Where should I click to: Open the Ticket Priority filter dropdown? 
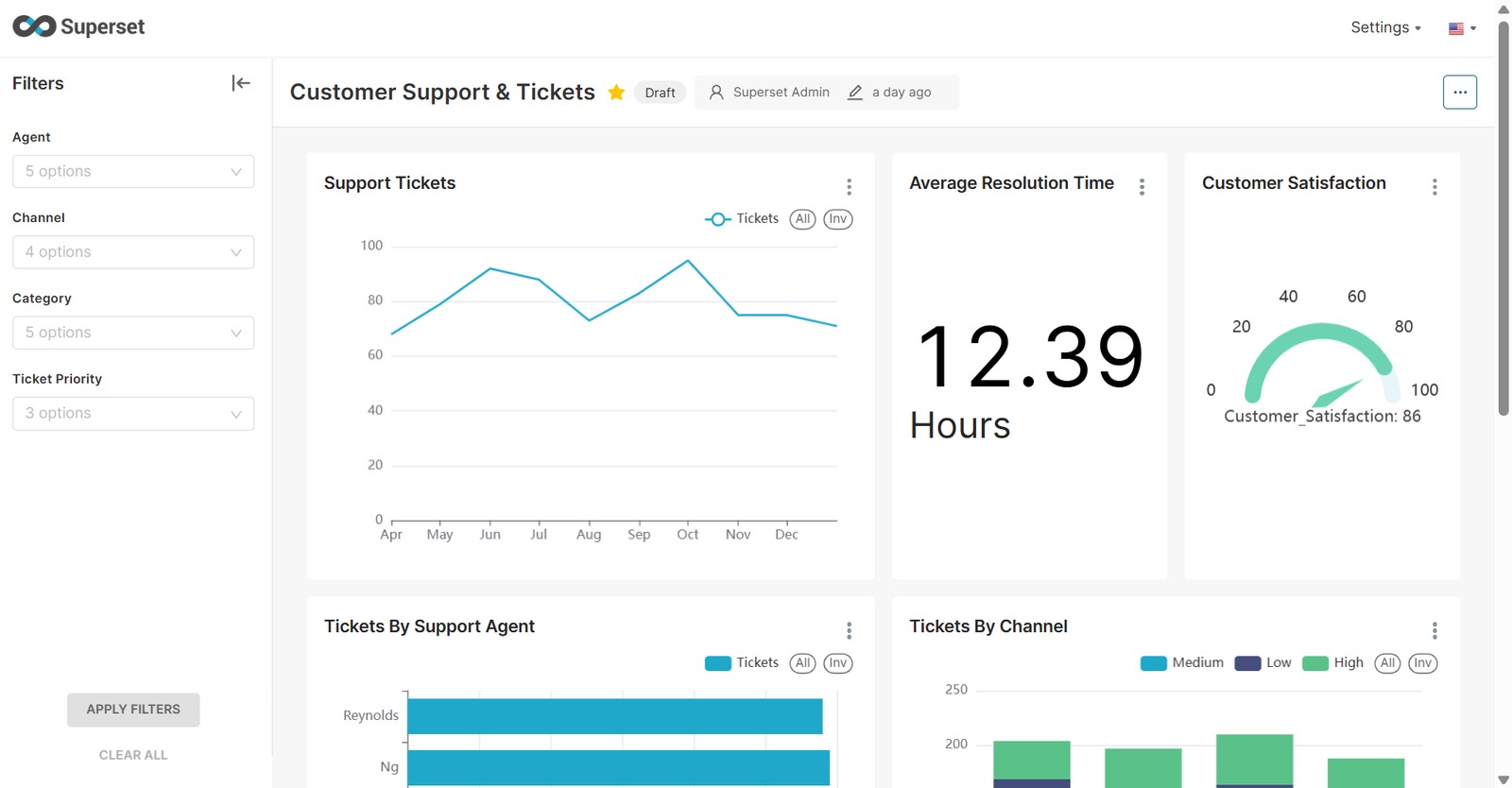(x=133, y=414)
